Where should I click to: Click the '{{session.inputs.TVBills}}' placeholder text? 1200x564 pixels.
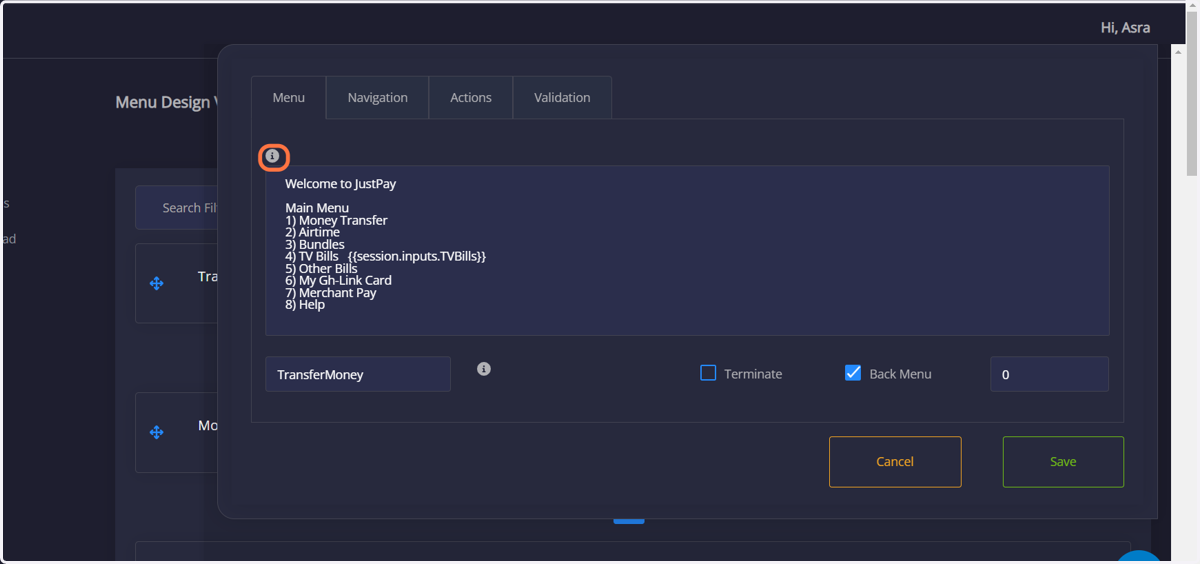[417, 257]
